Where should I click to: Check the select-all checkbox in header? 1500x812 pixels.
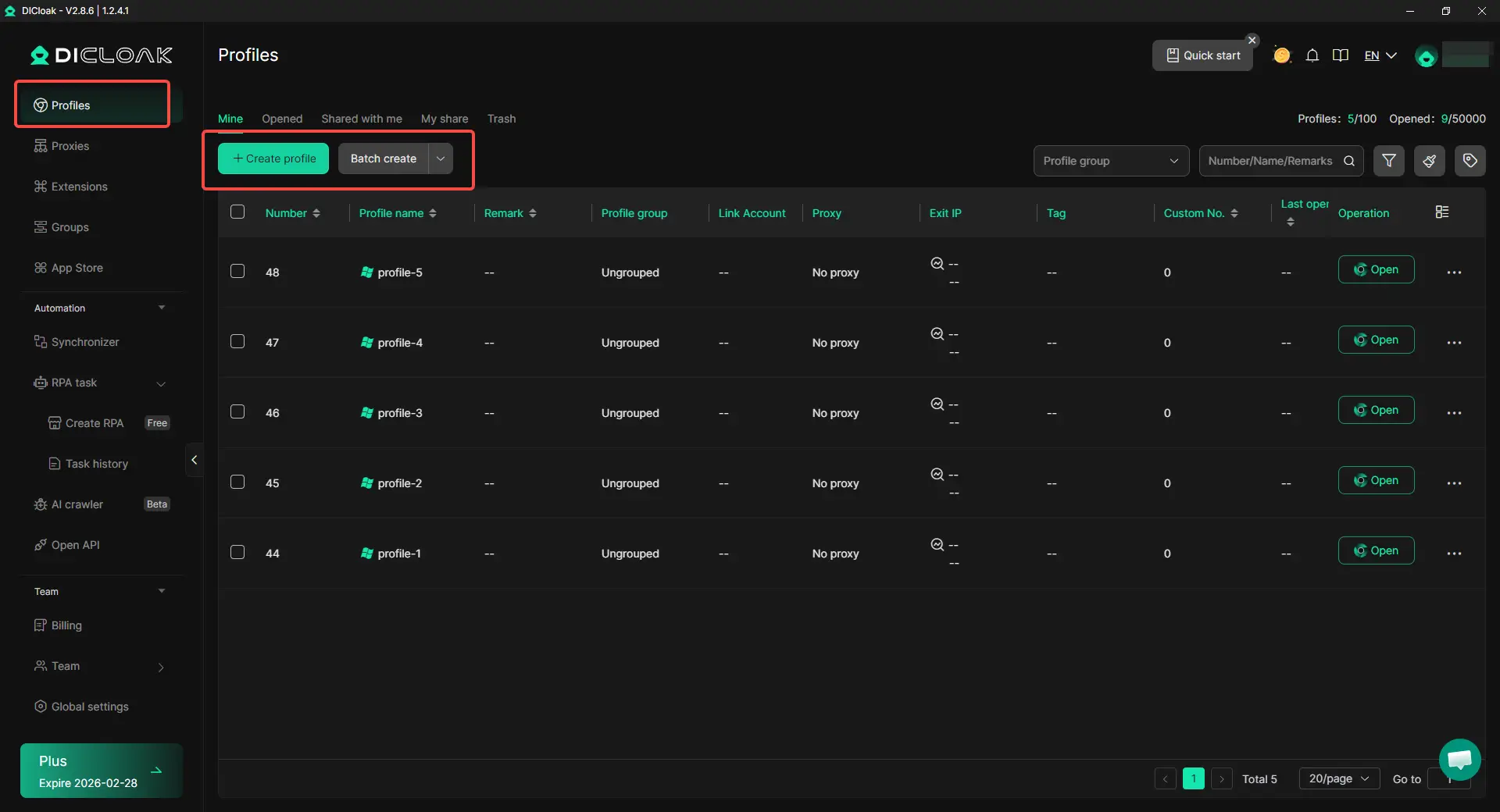pyautogui.click(x=237, y=212)
